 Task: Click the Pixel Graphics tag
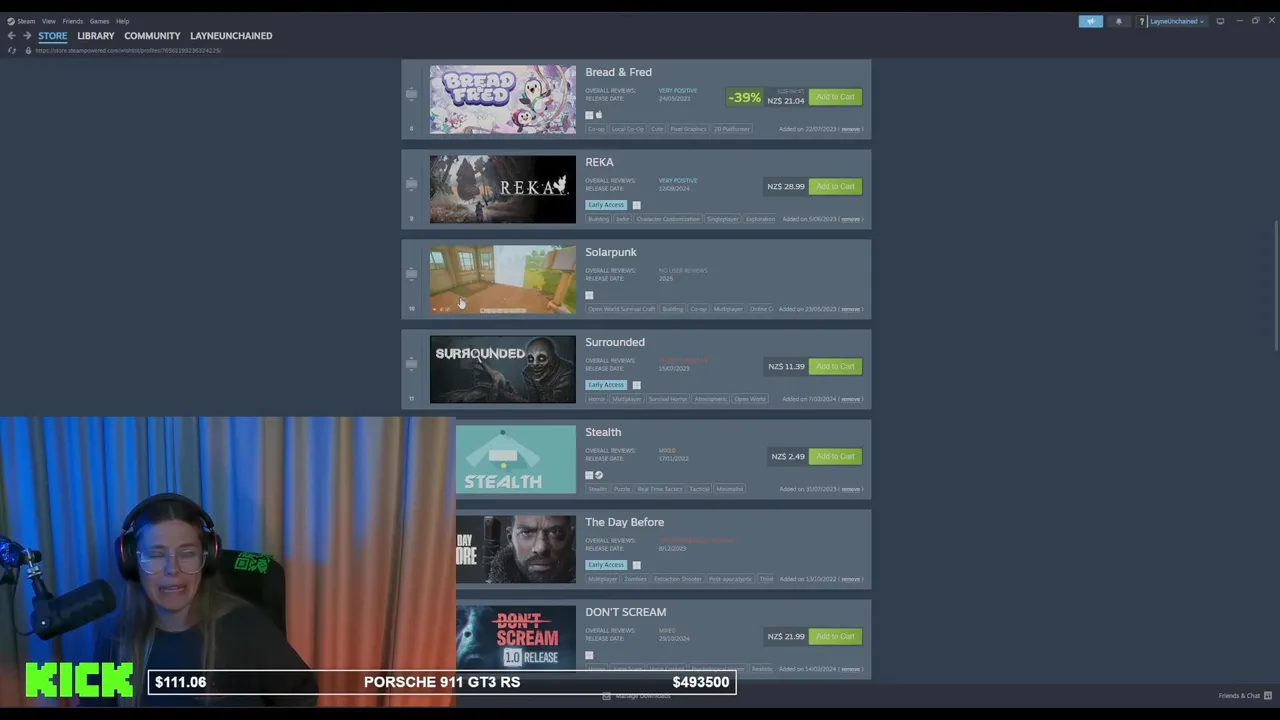tap(688, 129)
